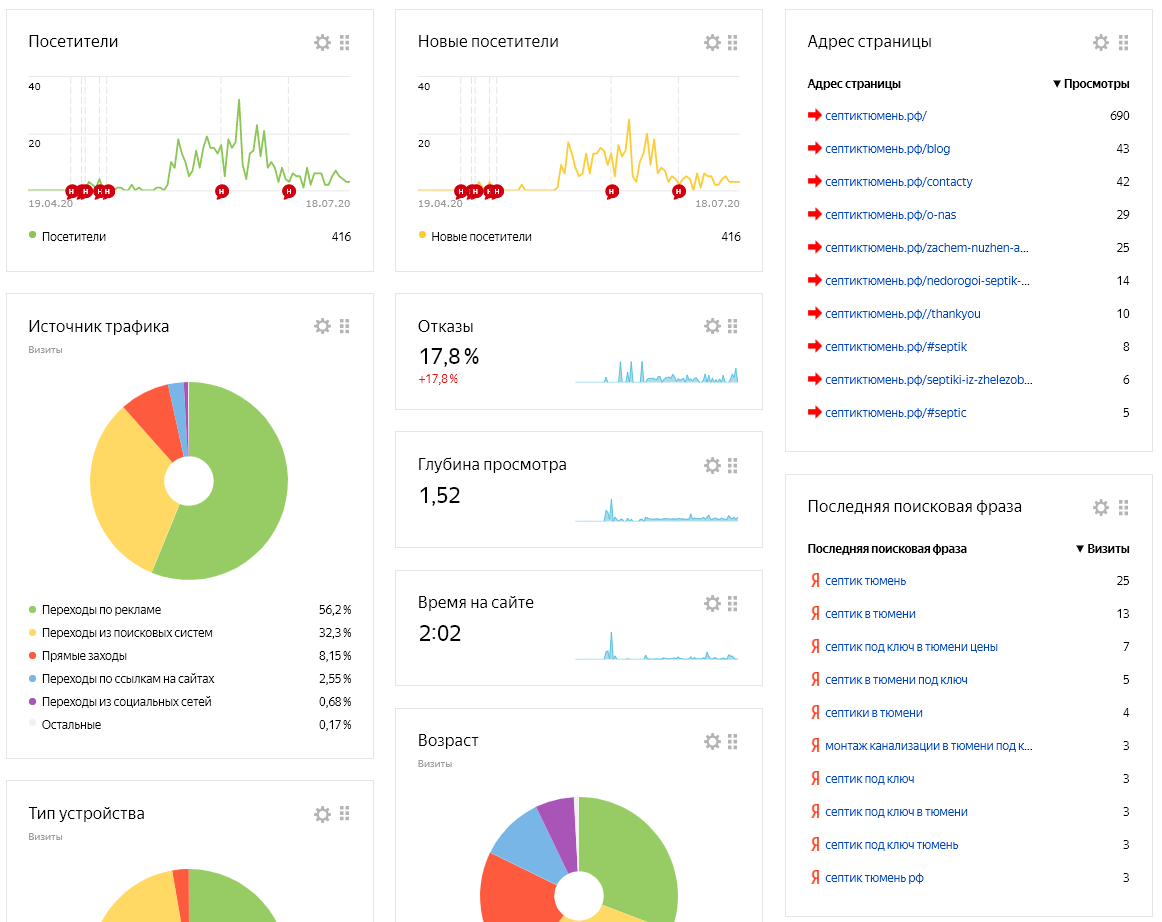Click Глубина просмотра sparkline chart
The height and width of the screenshot is (922, 1162).
(657, 510)
